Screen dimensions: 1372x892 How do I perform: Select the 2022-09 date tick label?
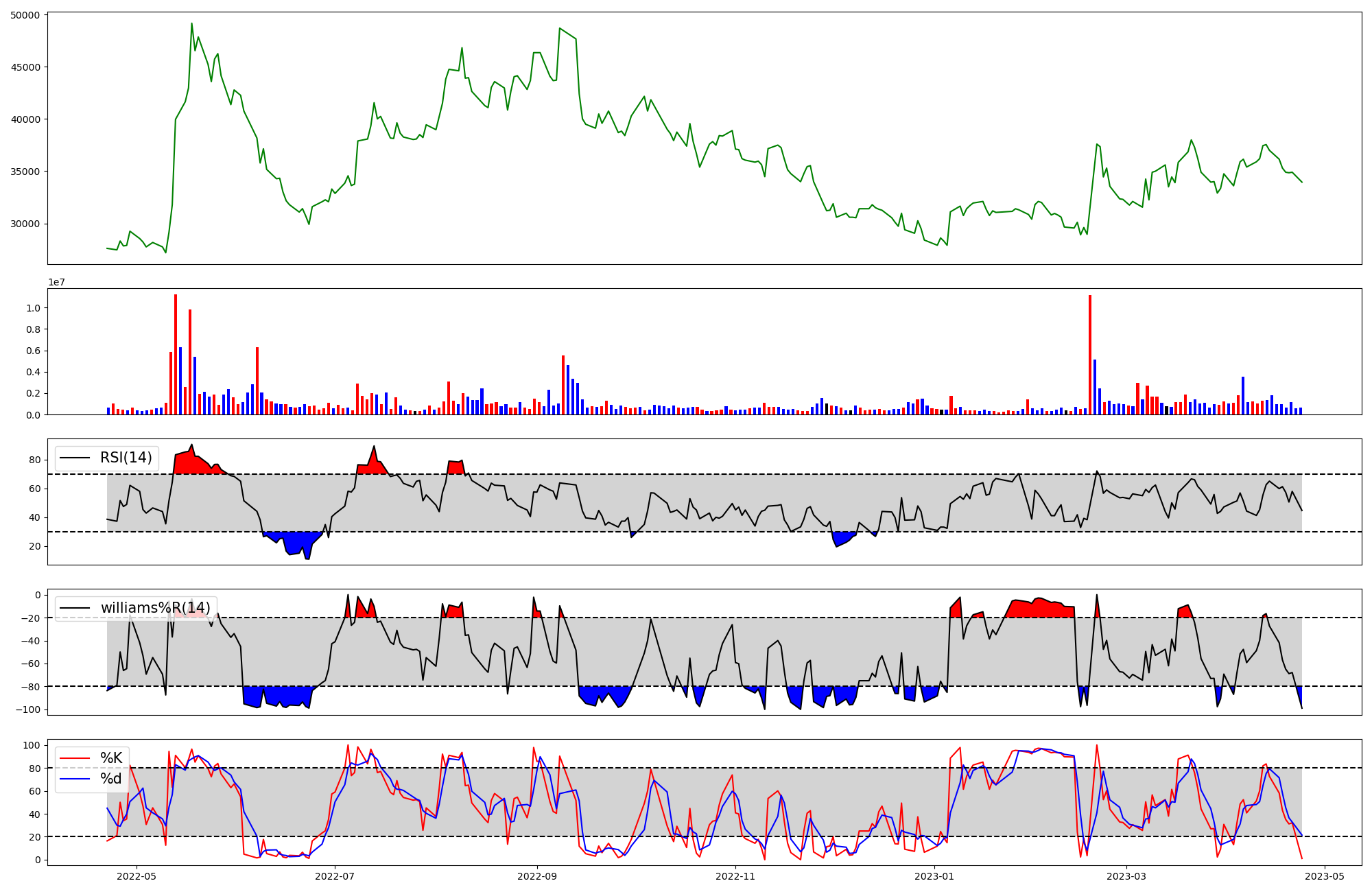click(537, 876)
